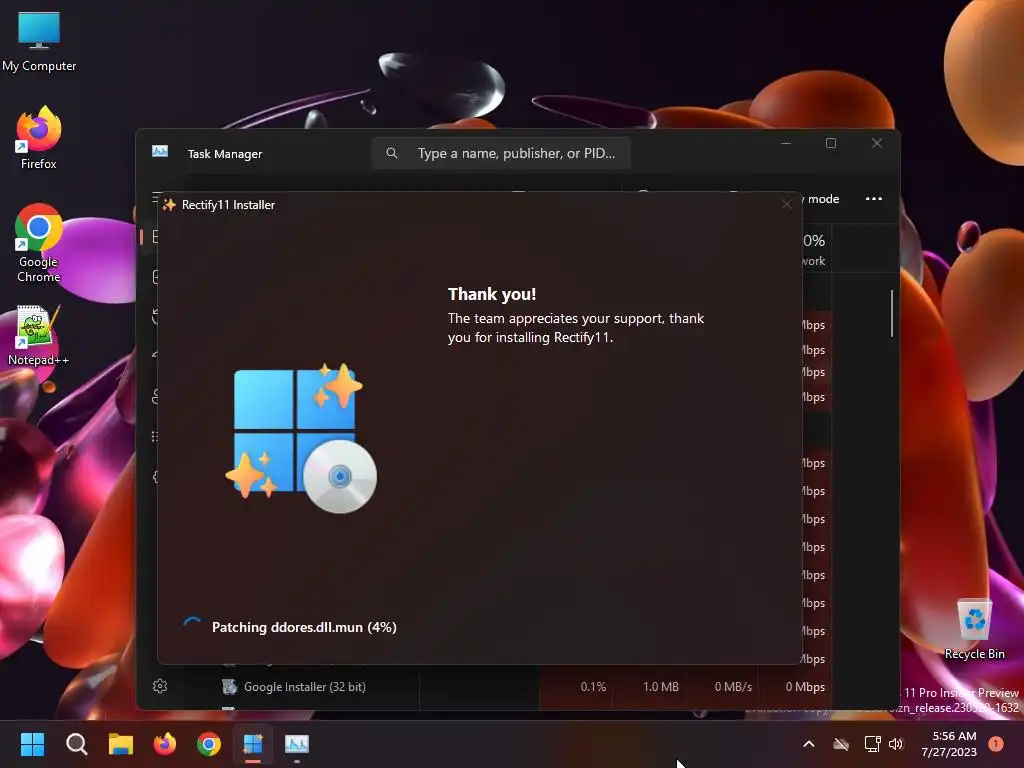The width and height of the screenshot is (1024, 768).
Task: Switch to Rectify11 Installer taskbar icon
Action: (x=253, y=744)
